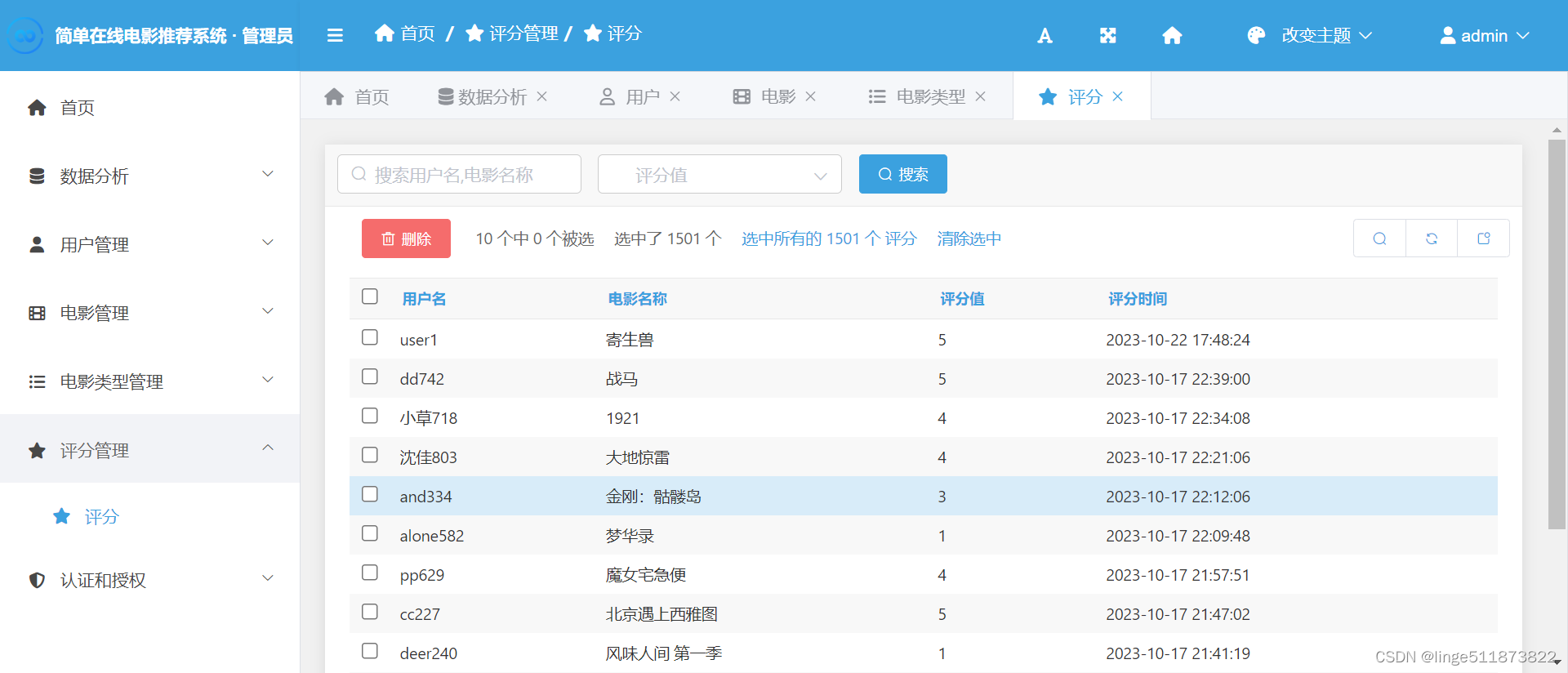Toggle the select-all header checkbox
Screen dimensions: 1568x673
(x=370, y=296)
